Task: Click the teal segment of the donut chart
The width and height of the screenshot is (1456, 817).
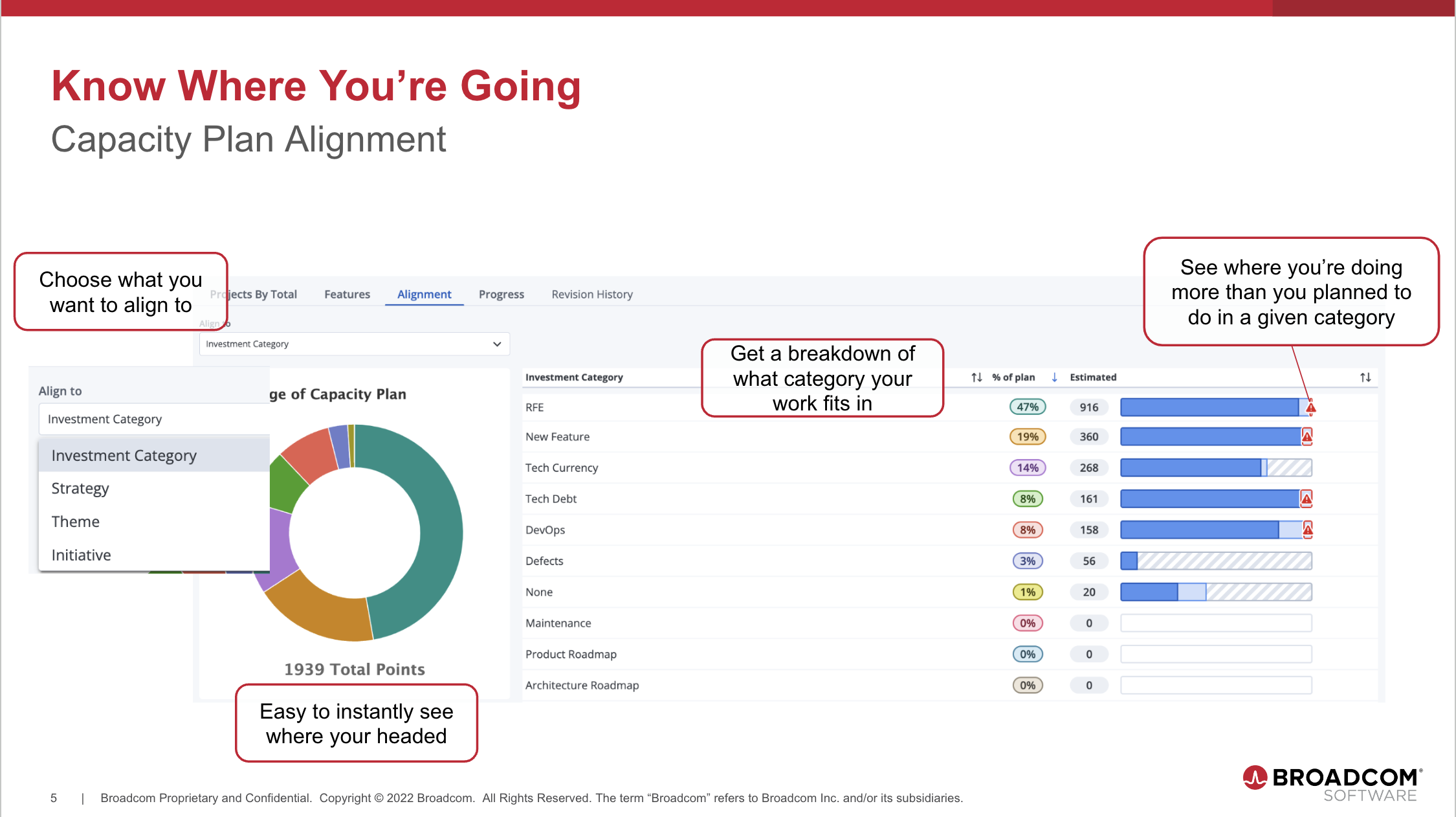Action: pos(440,531)
